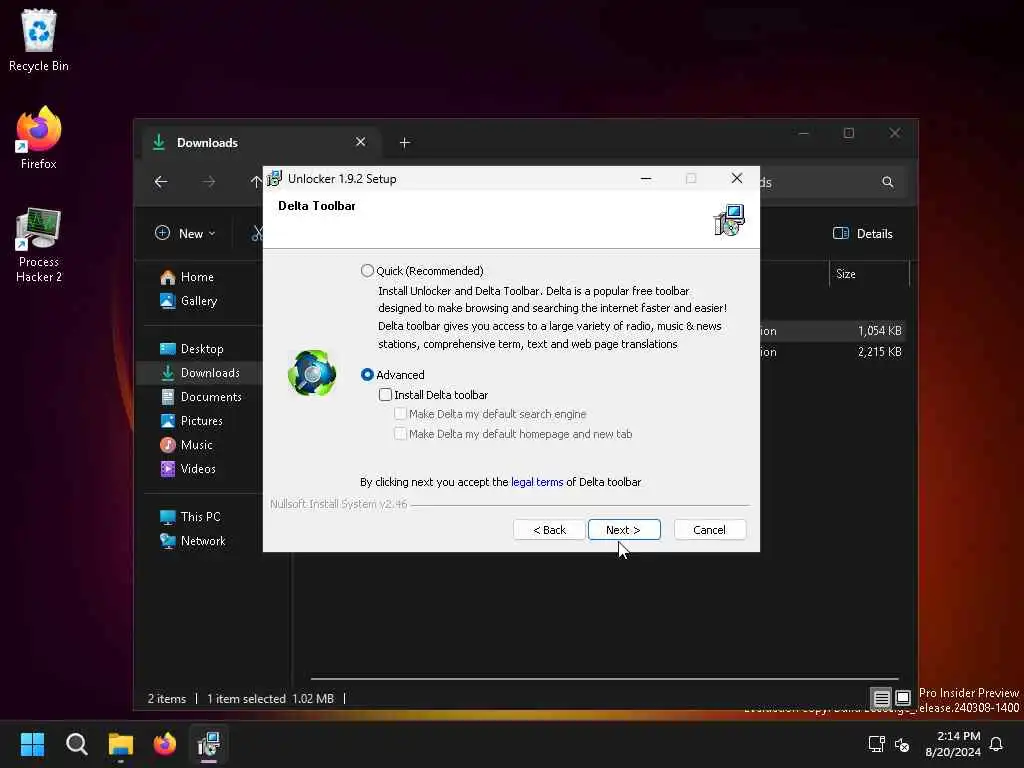Screen dimensions: 1024x768
Task: Open the Recycle Bin desktop icon
Action: (39, 40)
